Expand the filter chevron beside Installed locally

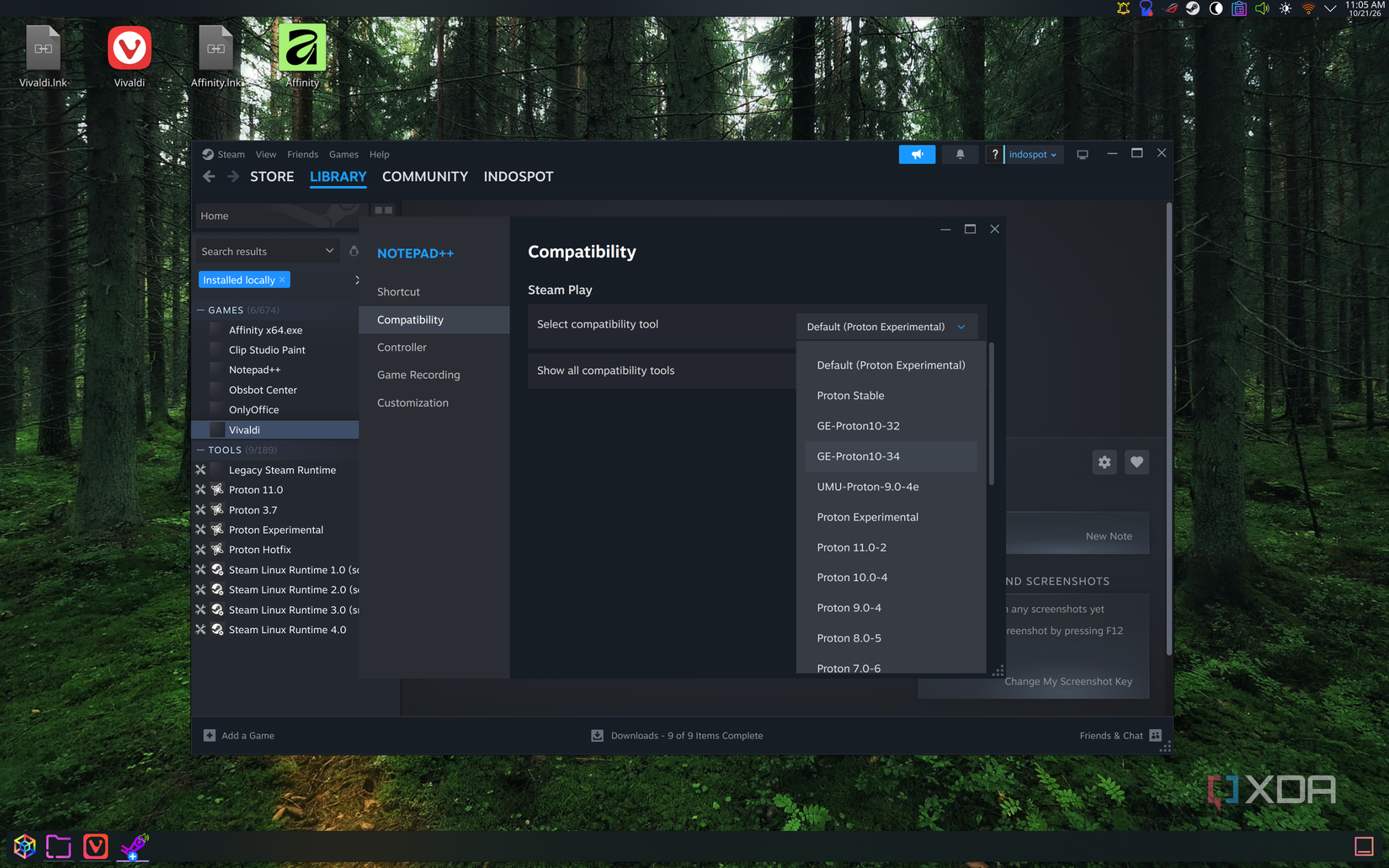pos(356,280)
